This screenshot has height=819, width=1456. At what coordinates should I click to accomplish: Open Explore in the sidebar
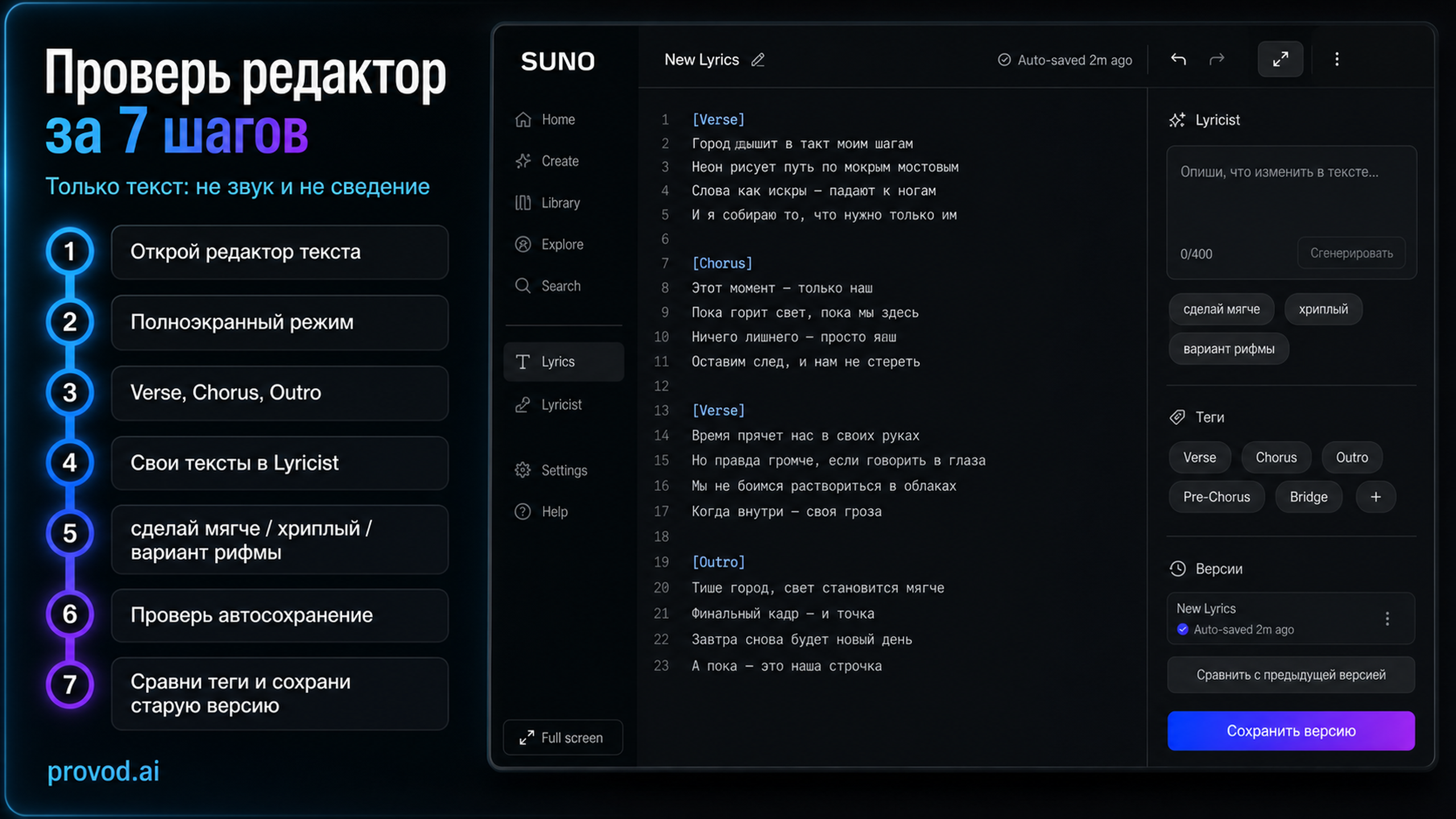(549, 245)
